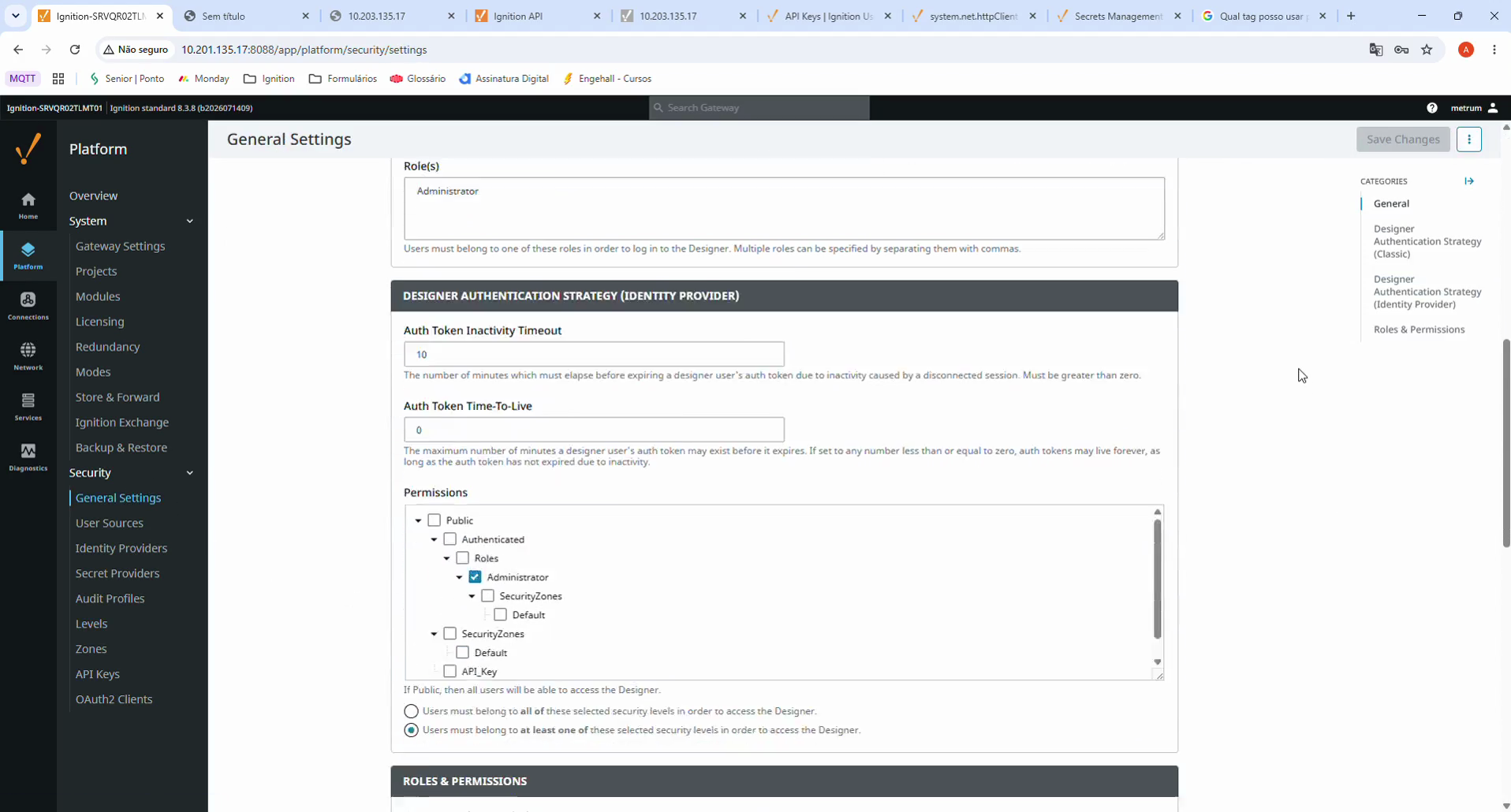Check the Default checkbox under Administrator SecurityZones
The height and width of the screenshot is (812, 1511).
pos(500,615)
